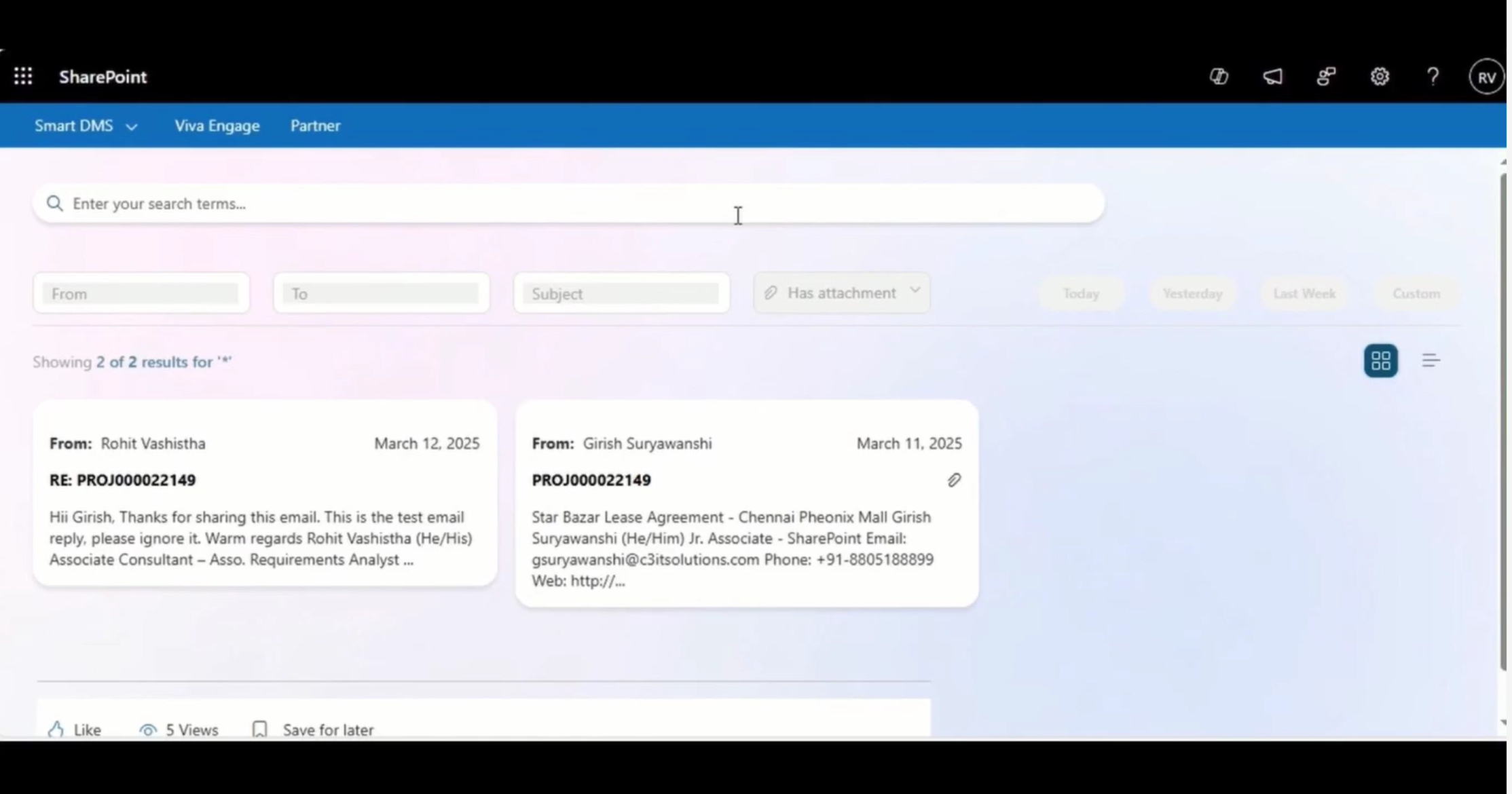The image size is (1512, 794).
Task: Open the Copilot icon in header
Action: 1219,77
